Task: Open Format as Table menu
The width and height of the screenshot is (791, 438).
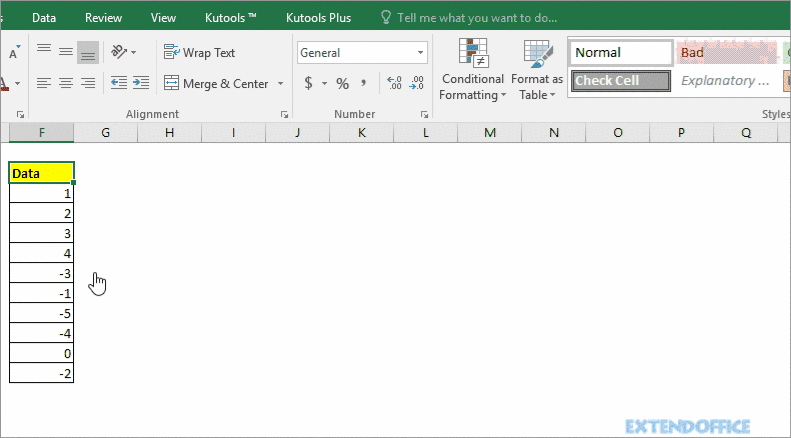Action: click(537, 70)
